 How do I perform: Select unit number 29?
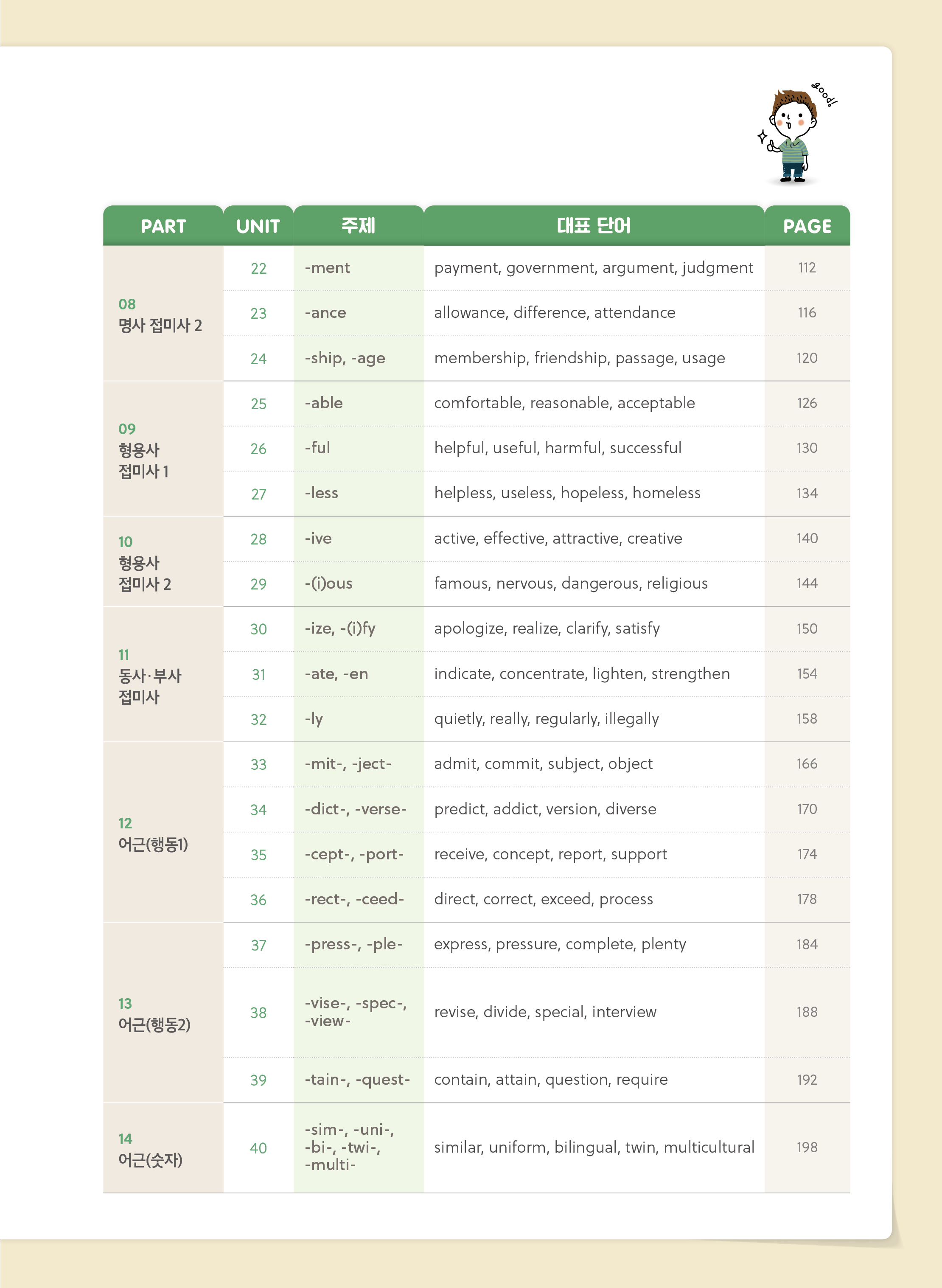pyautogui.click(x=258, y=584)
